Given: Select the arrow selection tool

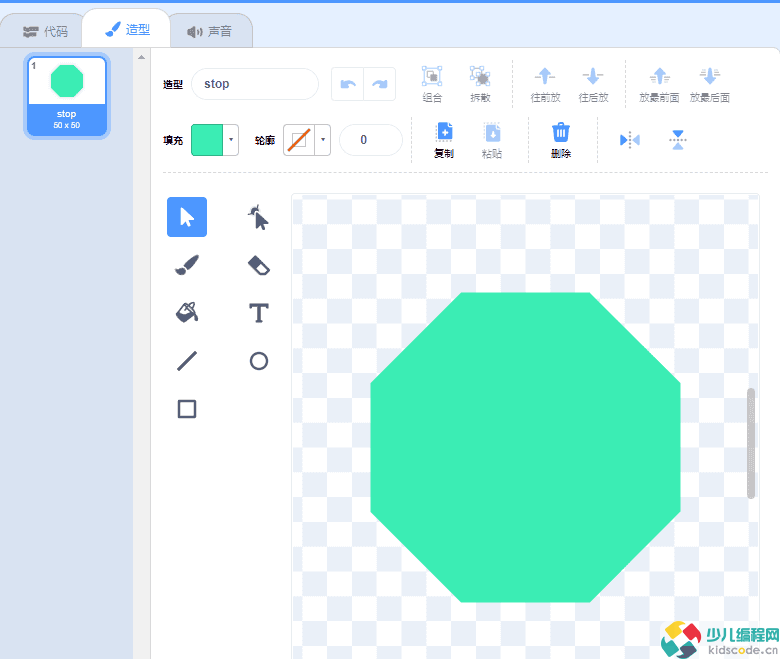Looking at the screenshot, I should (x=187, y=217).
